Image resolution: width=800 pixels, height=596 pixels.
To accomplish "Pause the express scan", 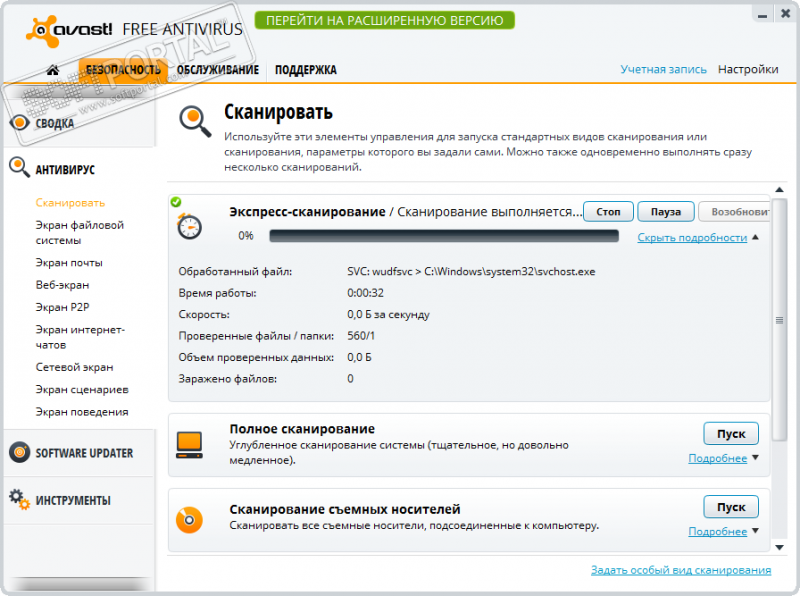I will point(666,211).
